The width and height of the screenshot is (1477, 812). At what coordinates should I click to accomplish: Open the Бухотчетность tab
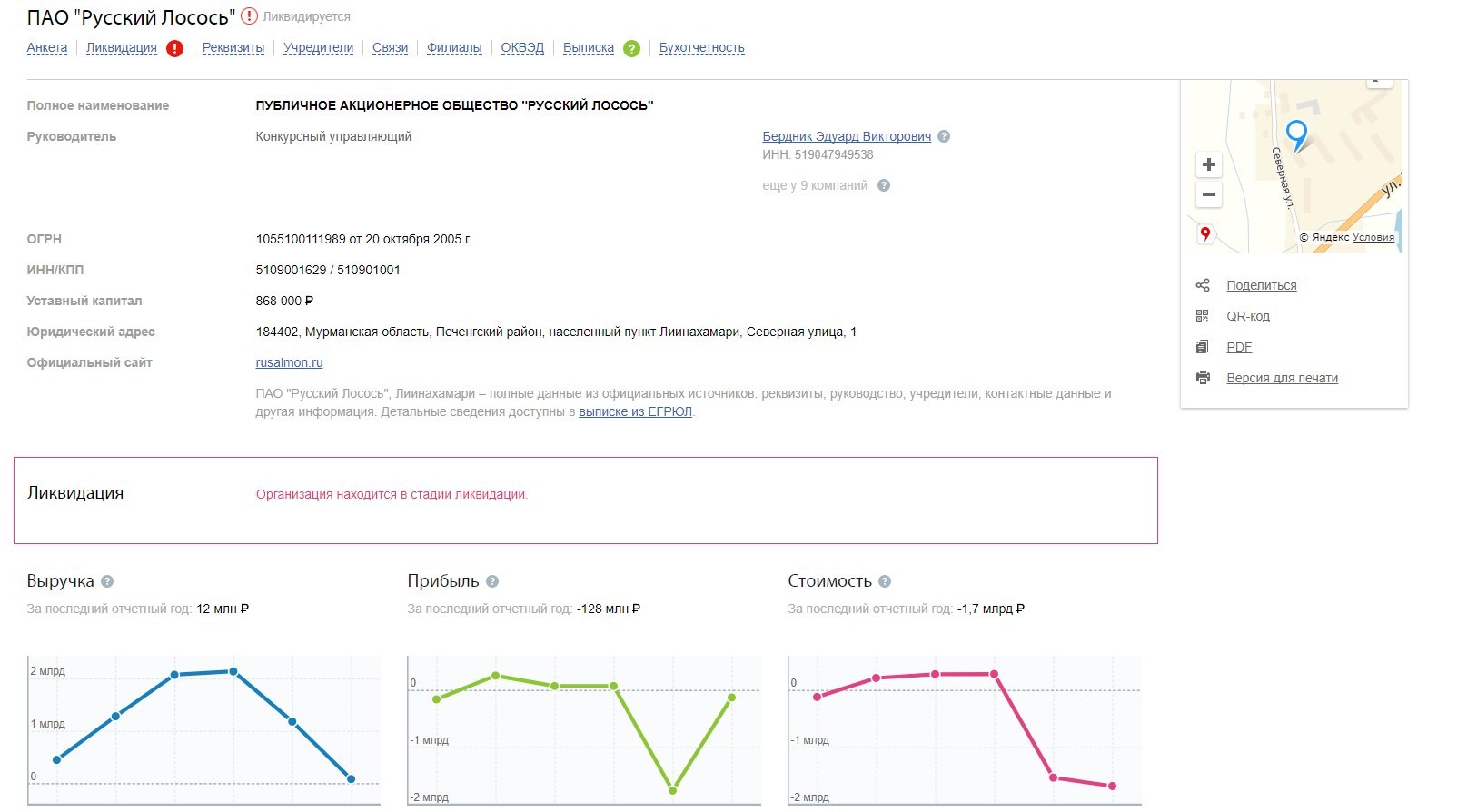pyautogui.click(x=702, y=48)
